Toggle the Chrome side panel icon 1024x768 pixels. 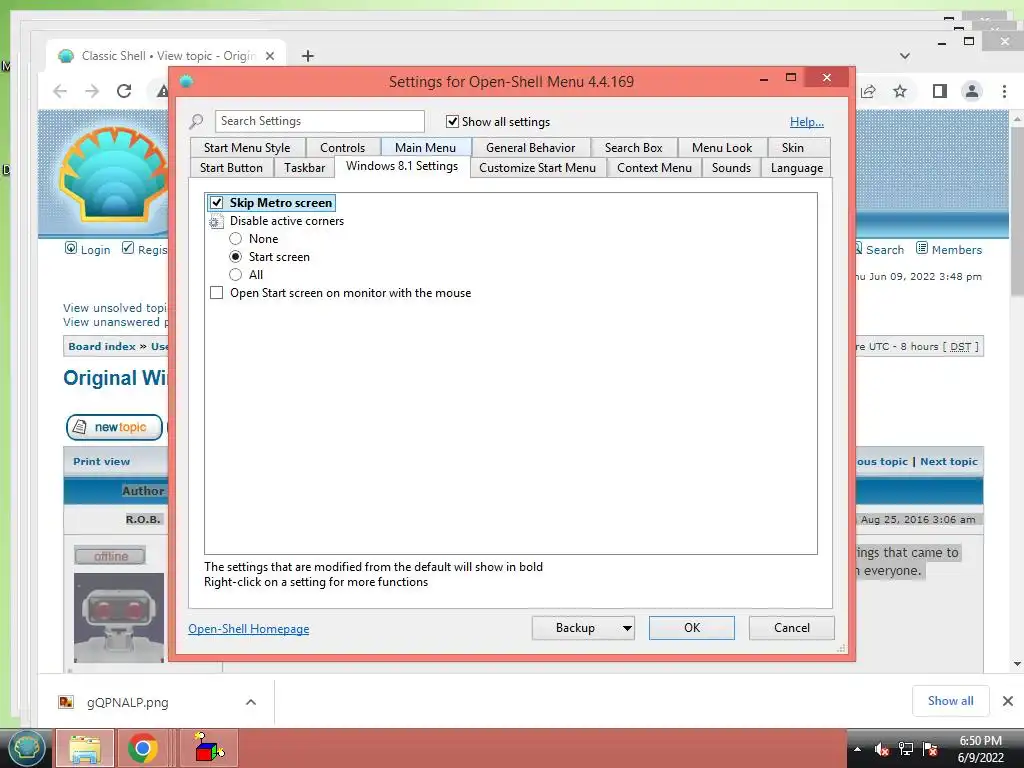click(940, 91)
